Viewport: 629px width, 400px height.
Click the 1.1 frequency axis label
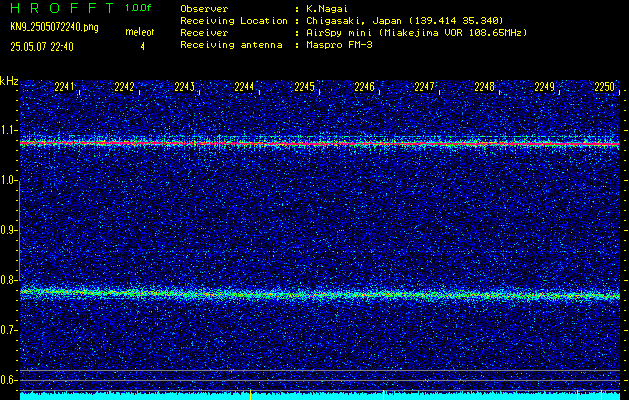point(9,130)
